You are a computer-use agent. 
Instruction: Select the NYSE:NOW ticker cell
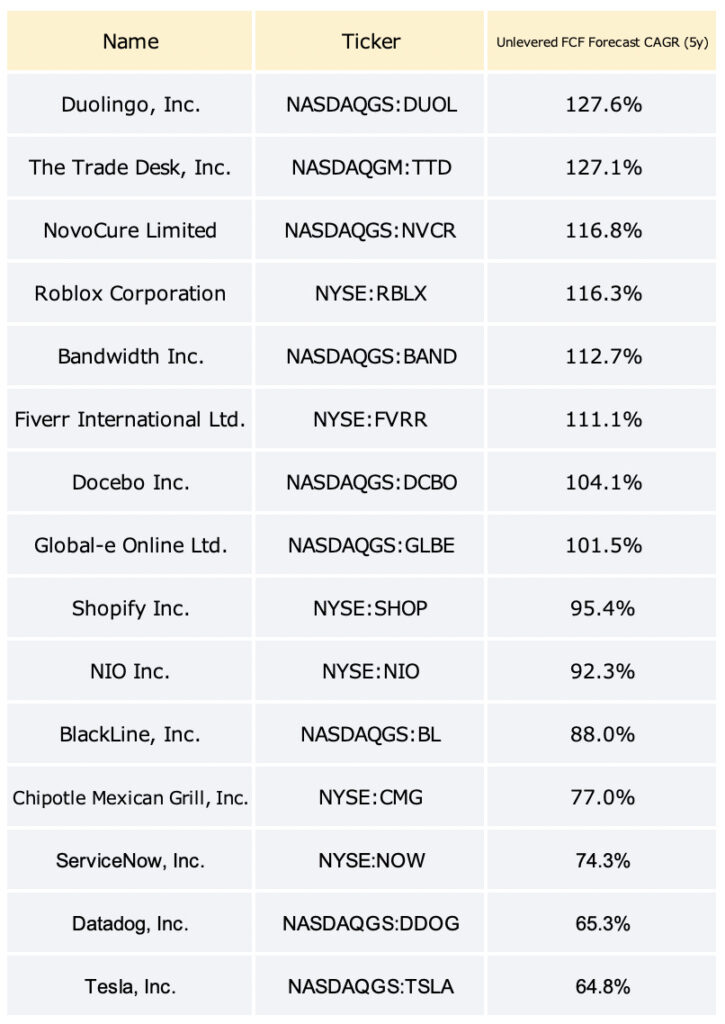tap(370, 860)
